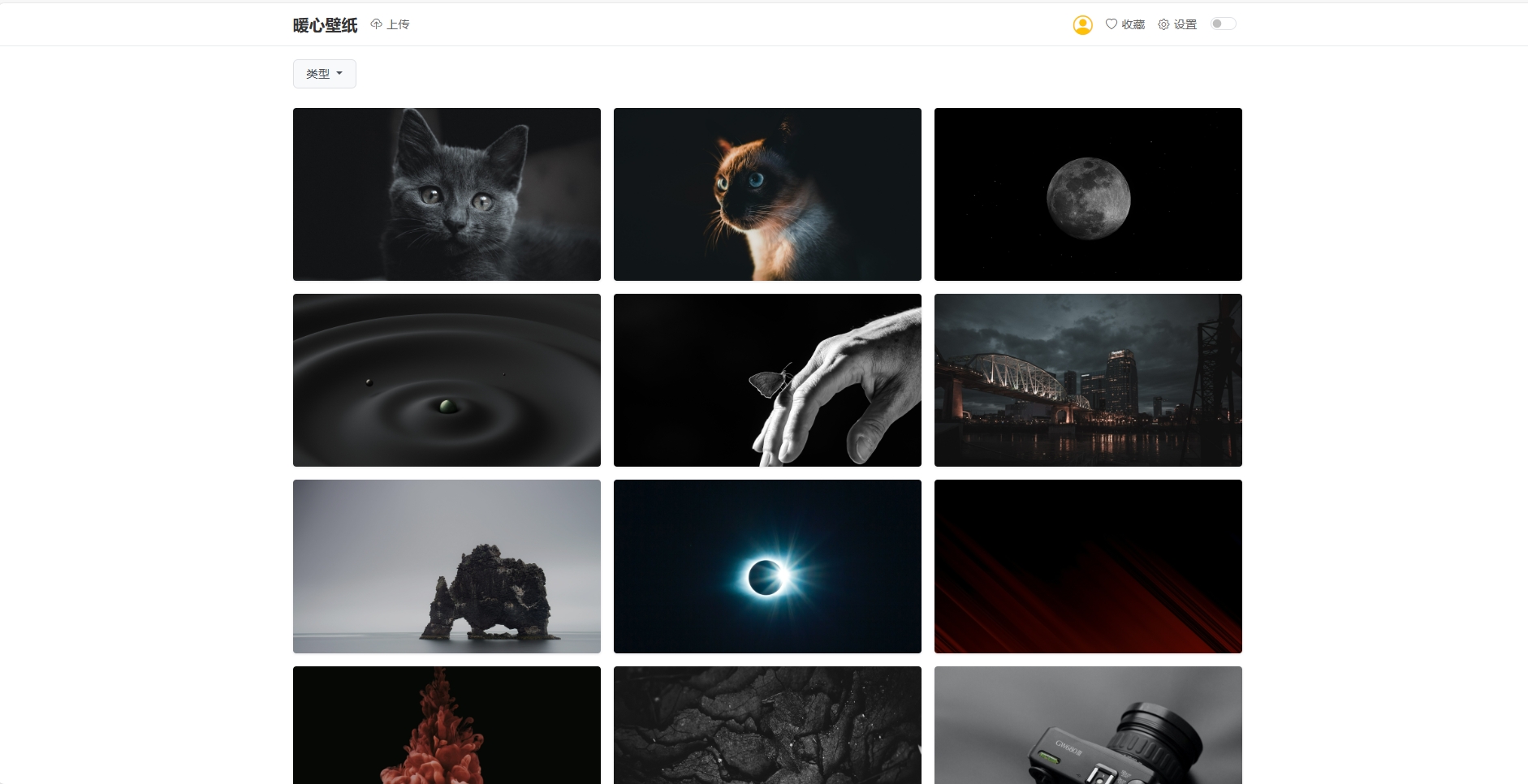Expand the 类型 dropdown

click(325, 74)
